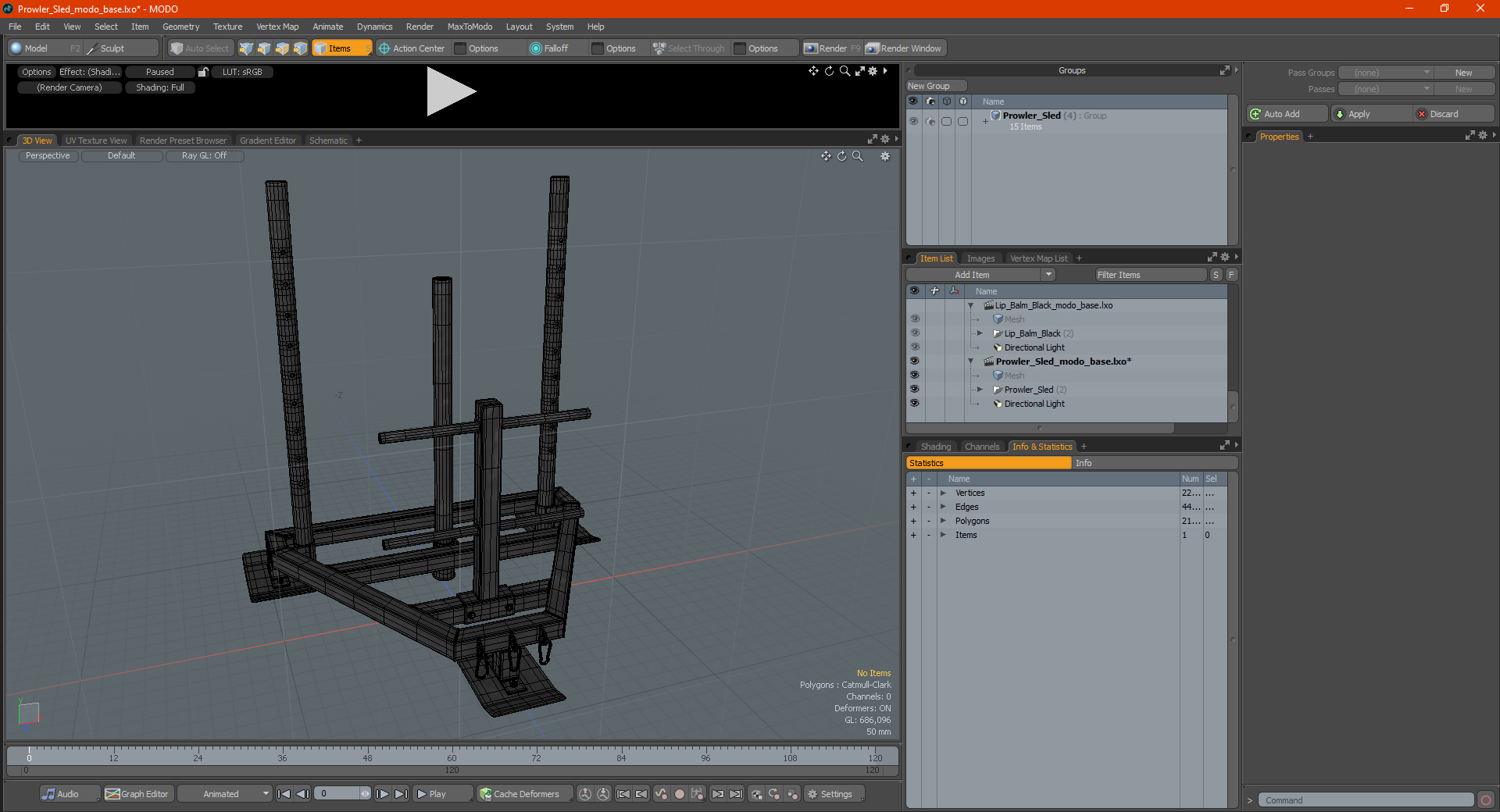This screenshot has height=812, width=1500.
Task: Select Polygons selection mode icon
Action: (x=282, y=48)
